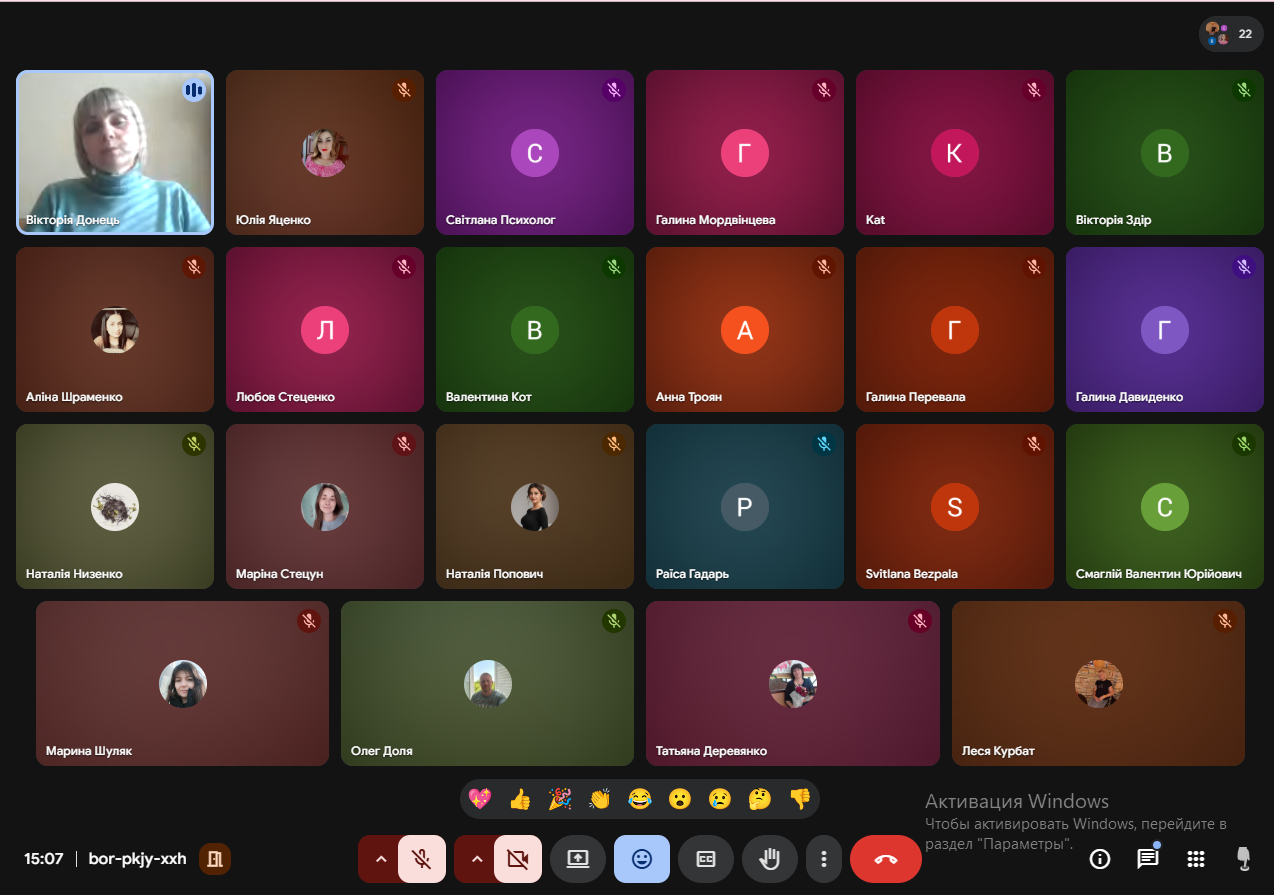Turn on your camera
This screenshot has height=895, width=1274.
click(517, 859)
